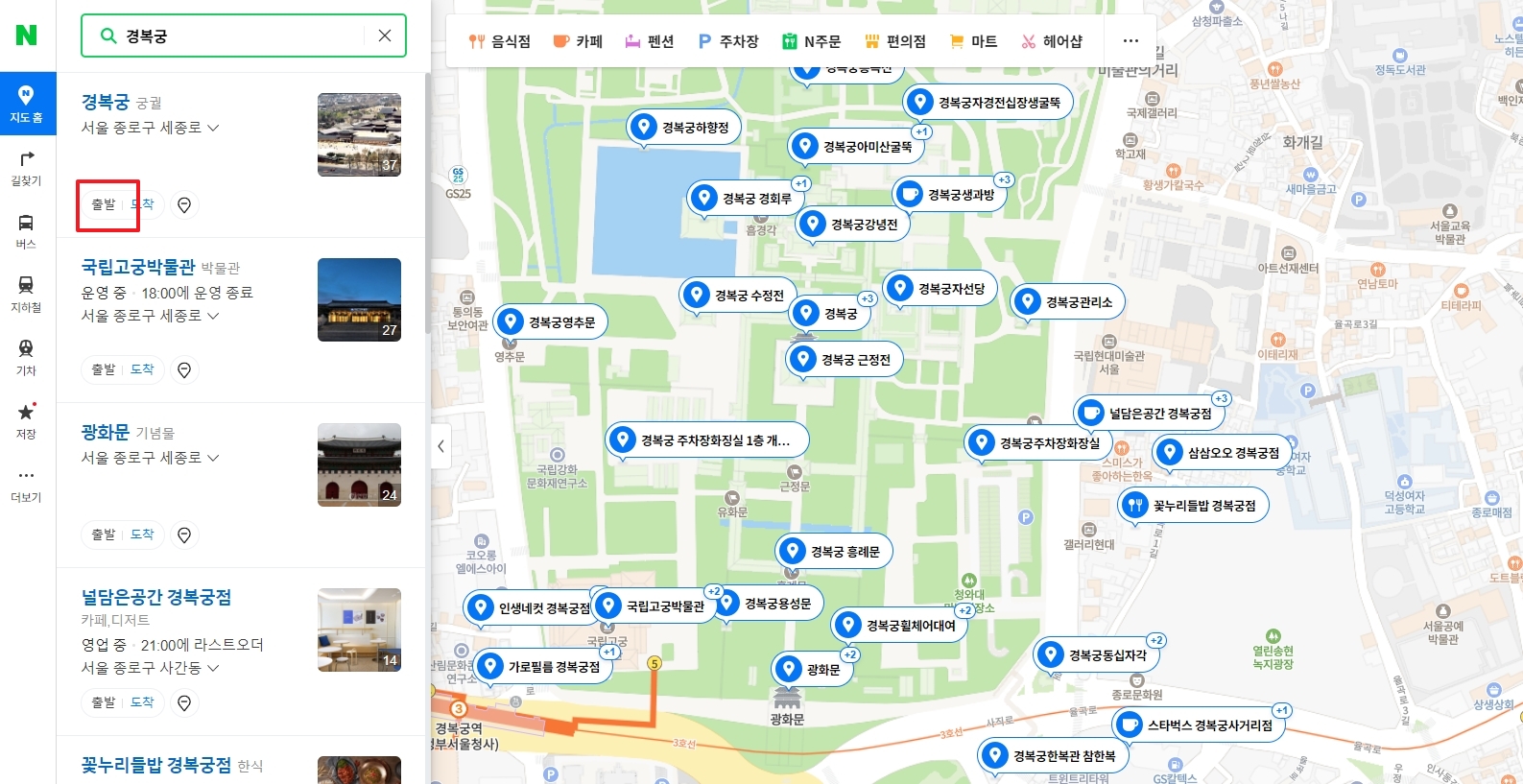
Task: Open the 지도 홈 map home tab
Action: (x=27, y=104)
